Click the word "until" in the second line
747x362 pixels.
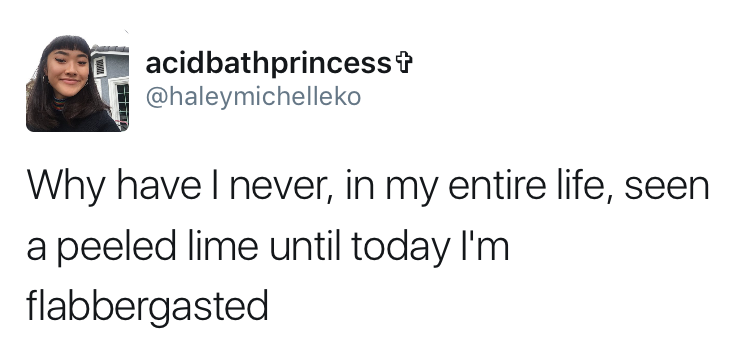point(305,246)
